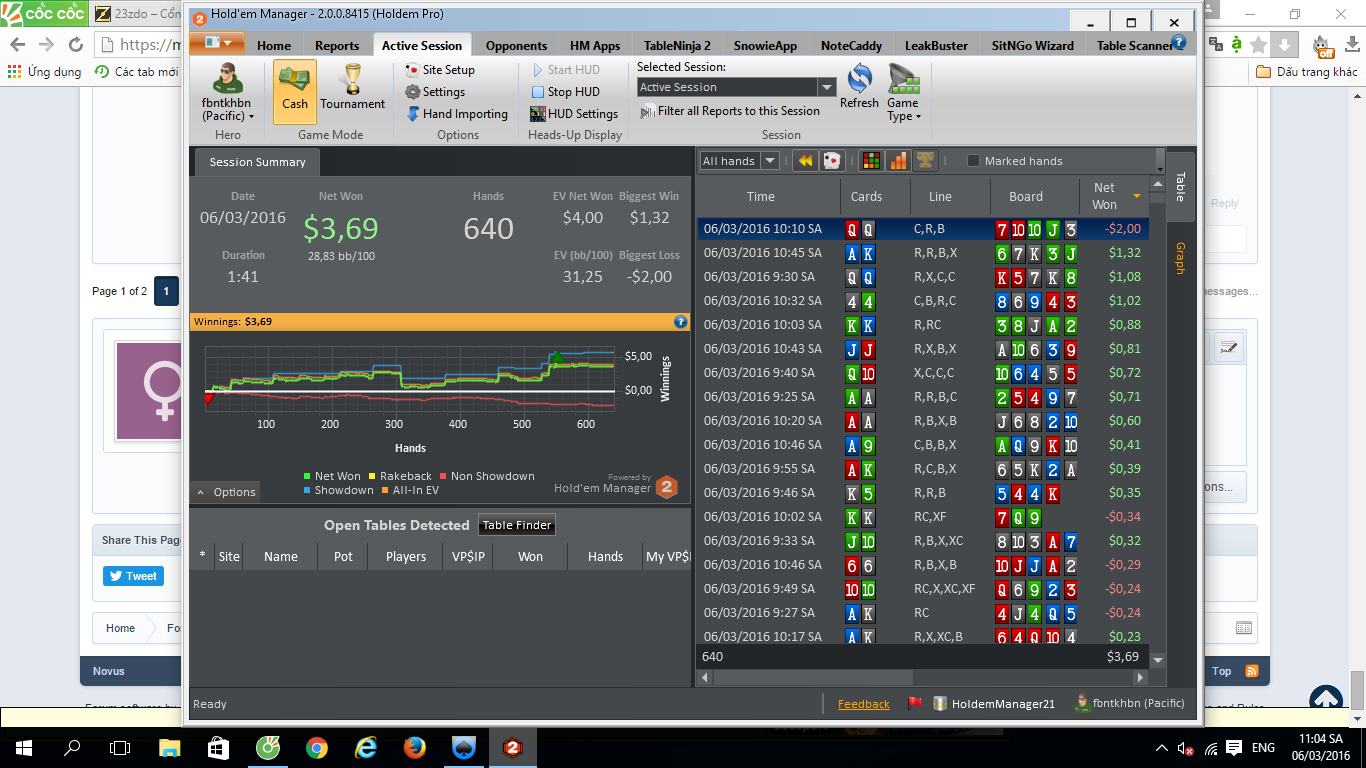Open the LeakBuster tab

[936, 45]
